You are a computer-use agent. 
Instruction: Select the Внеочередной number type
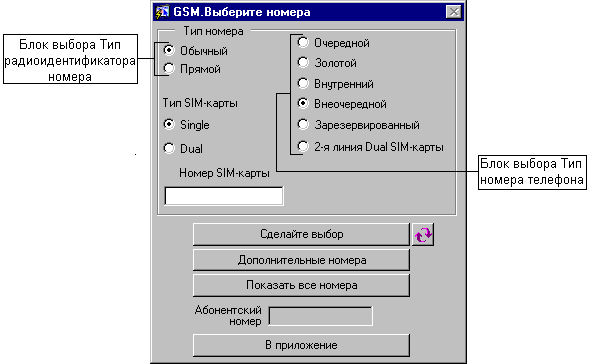tap(303, 103)
